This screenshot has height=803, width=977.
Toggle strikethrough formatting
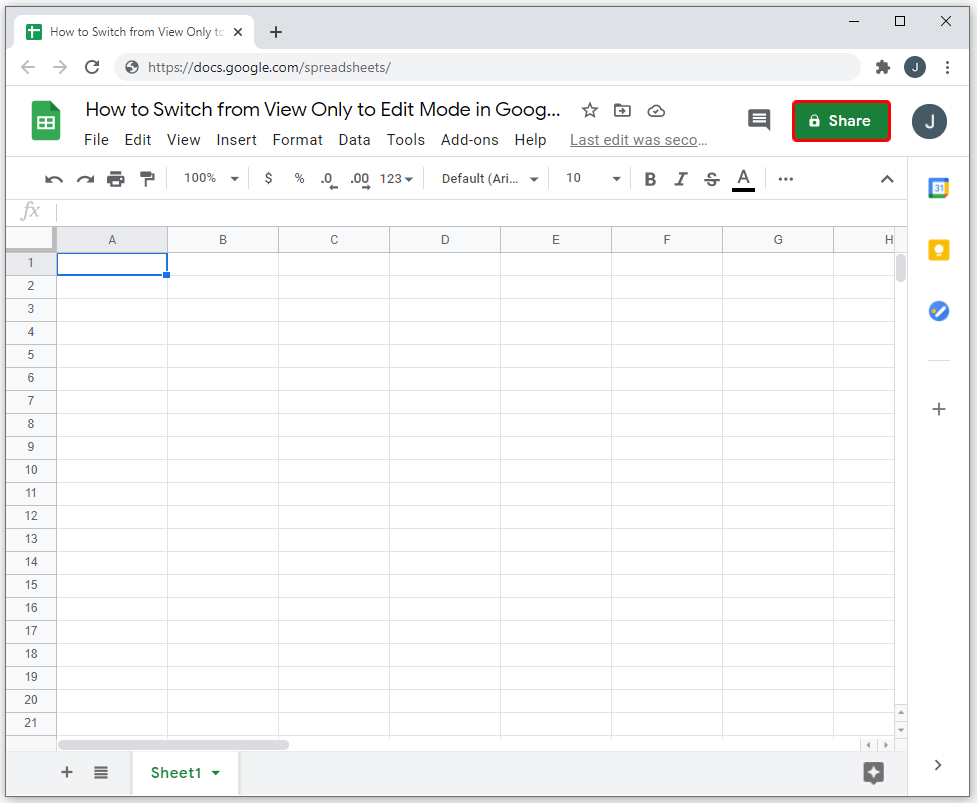pyautogui.click(x=711, y=179)
